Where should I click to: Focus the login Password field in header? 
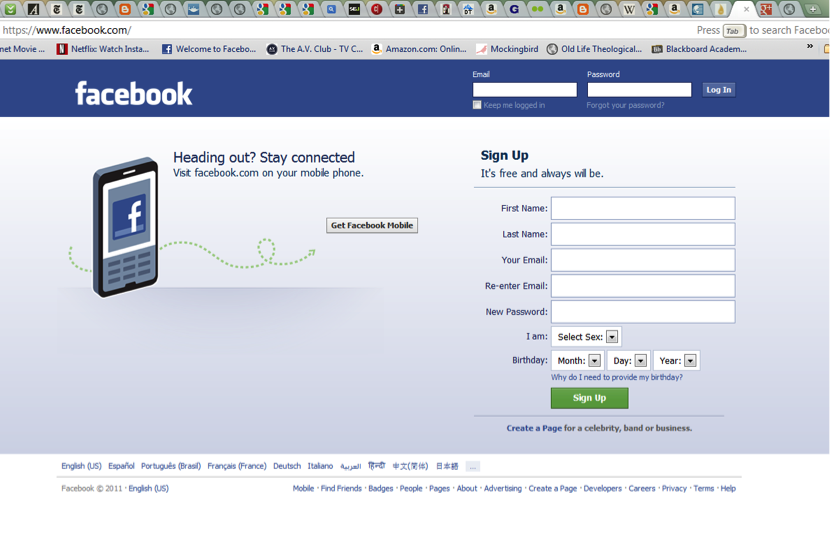[x=639, y=90]
